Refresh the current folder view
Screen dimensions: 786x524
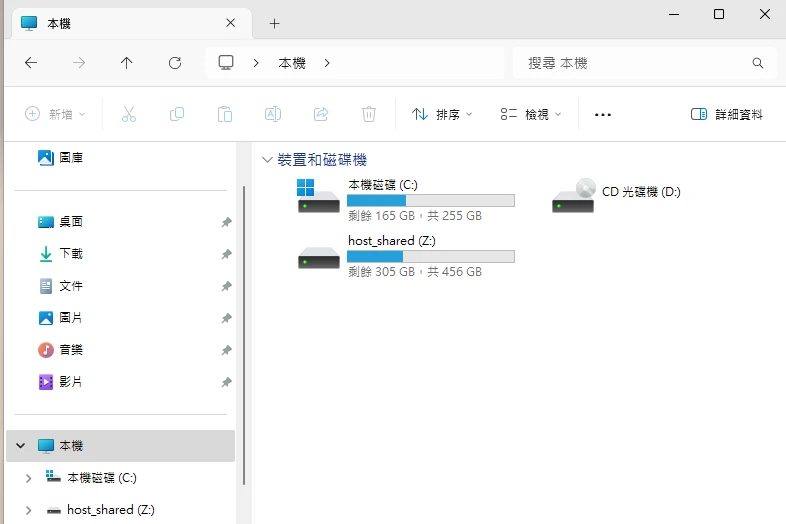click(x=175, y=63)
